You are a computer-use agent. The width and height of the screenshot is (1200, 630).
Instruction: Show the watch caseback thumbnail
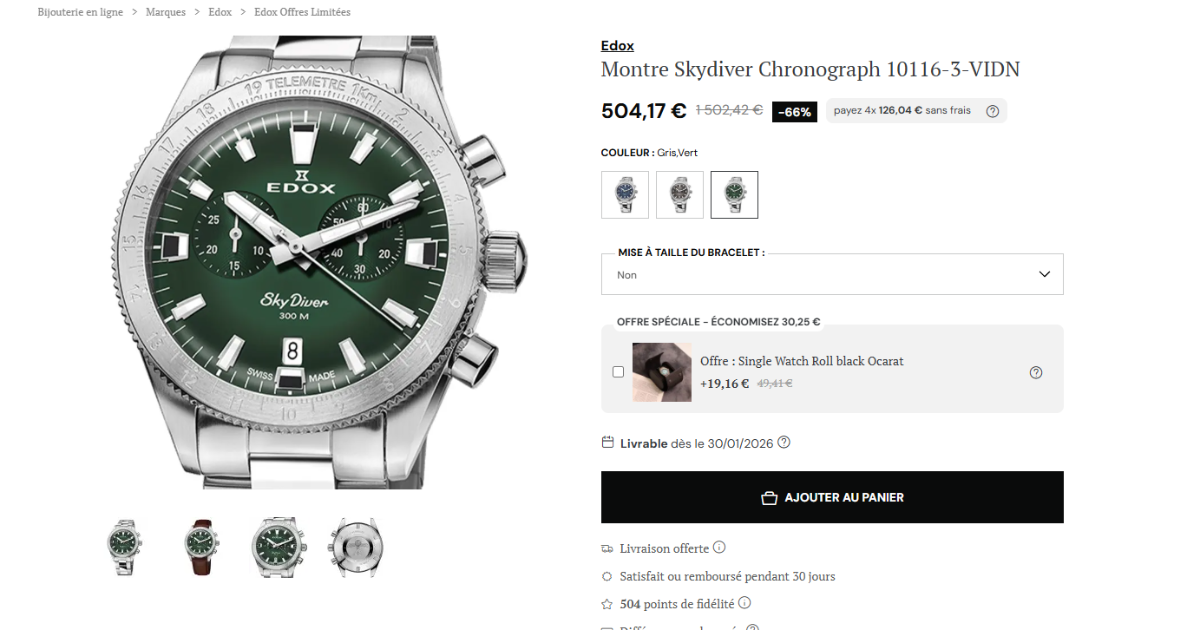point(355,547)
